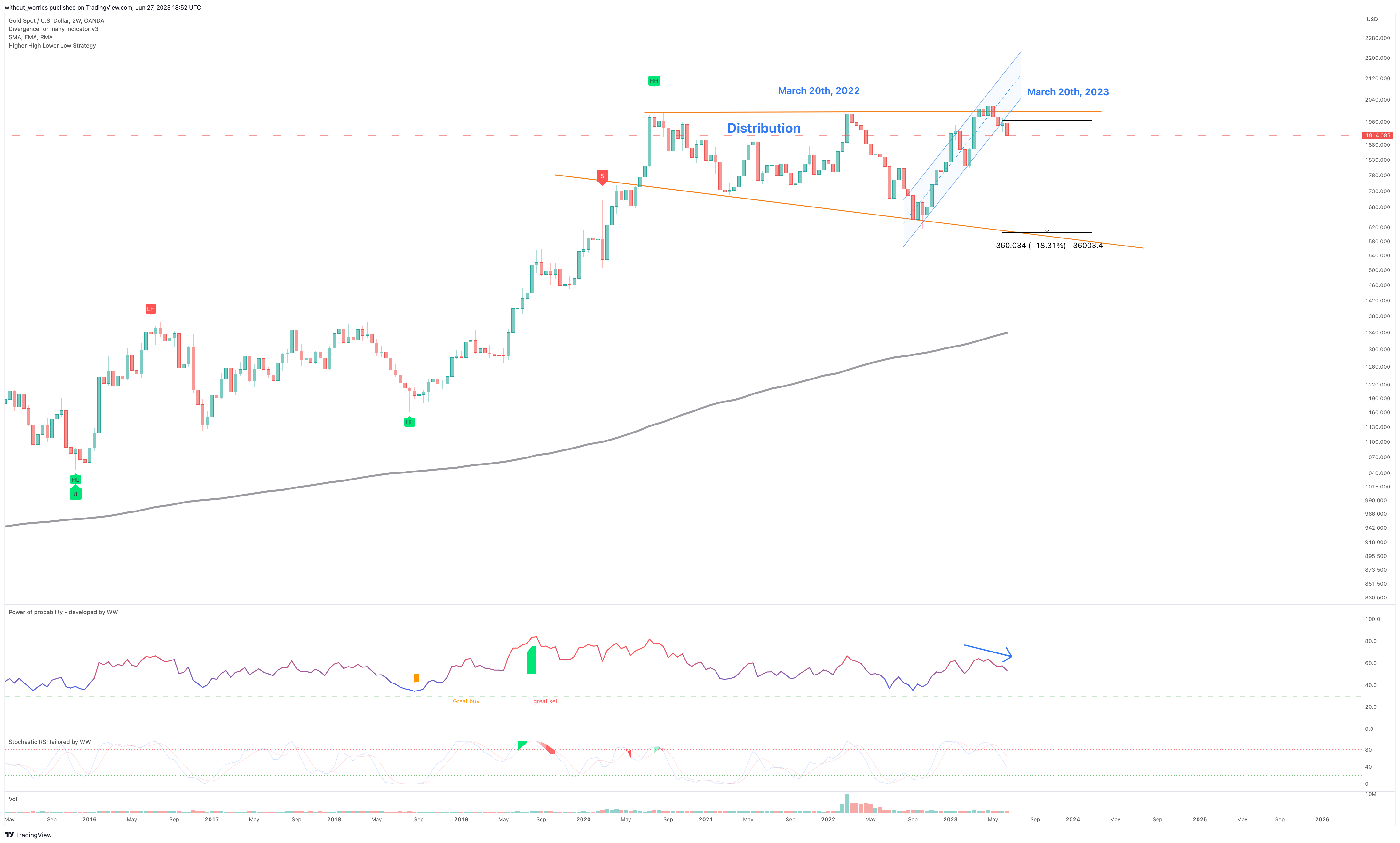The height and width of the screenshot is (843, 1400).
Task: Click the 2023 label on the time axis
Action: tap(951, 820)
